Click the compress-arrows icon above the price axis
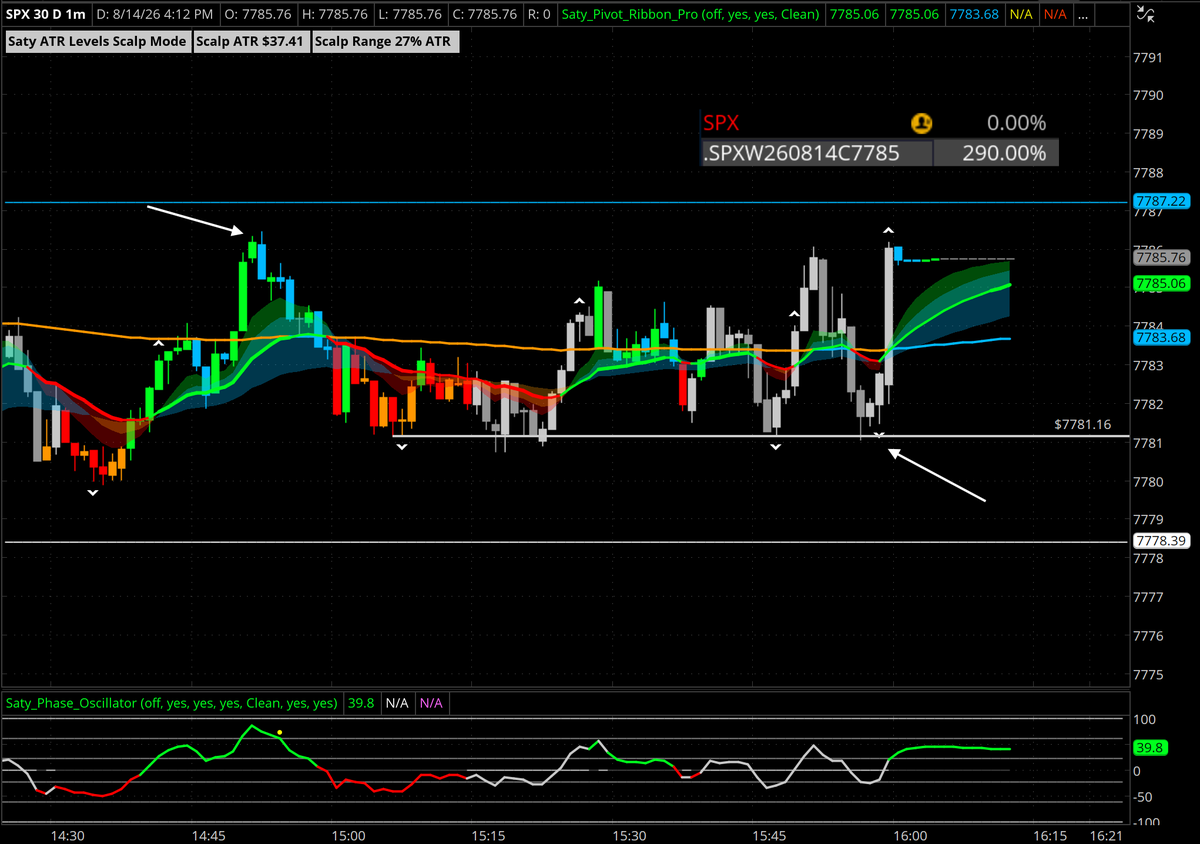This screenshot has height=844, width=1200. pos(1148,15)
